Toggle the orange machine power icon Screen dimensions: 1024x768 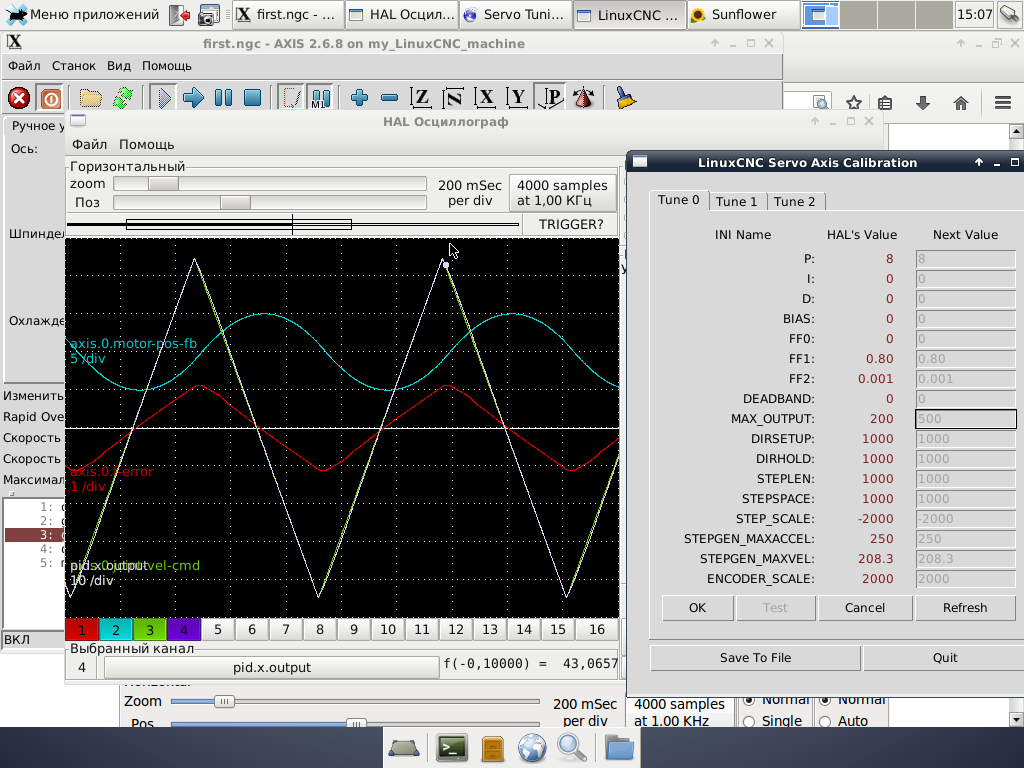49,98
